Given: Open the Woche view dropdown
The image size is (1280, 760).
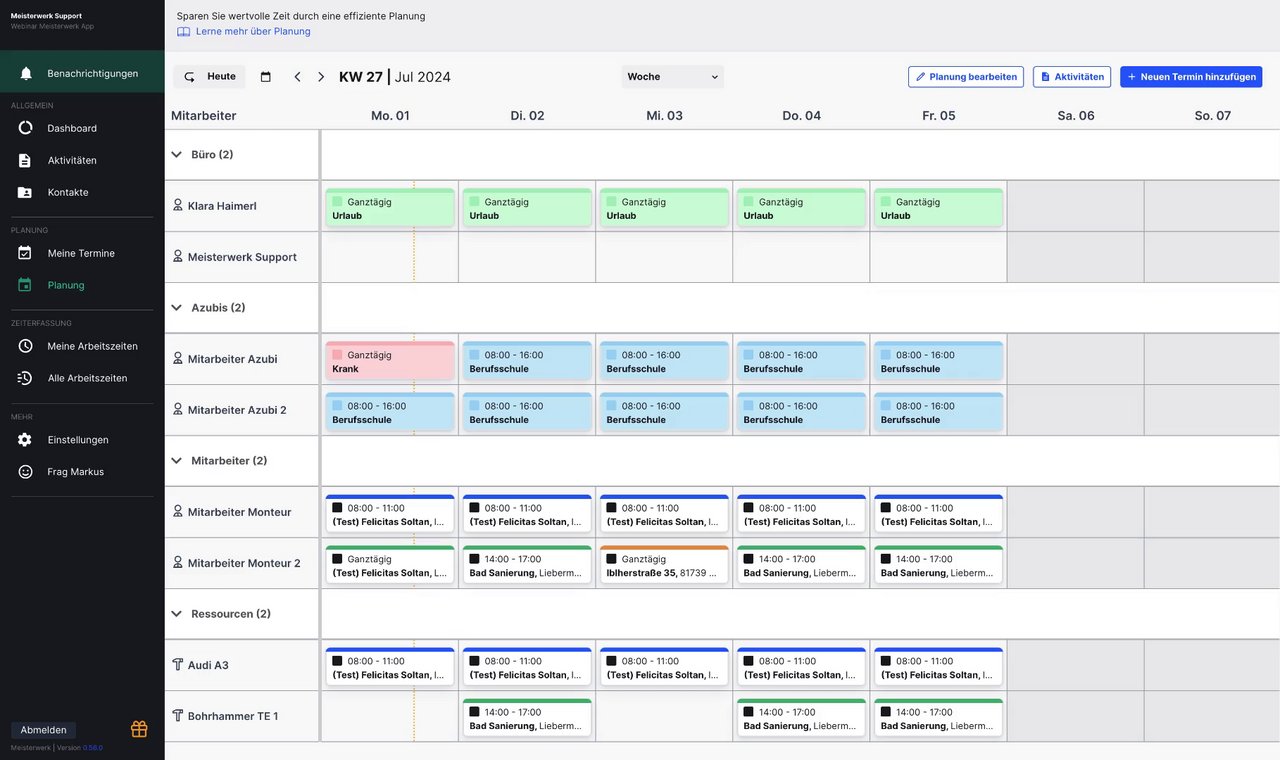Looking at the screenshot, I should click(672, 77).
